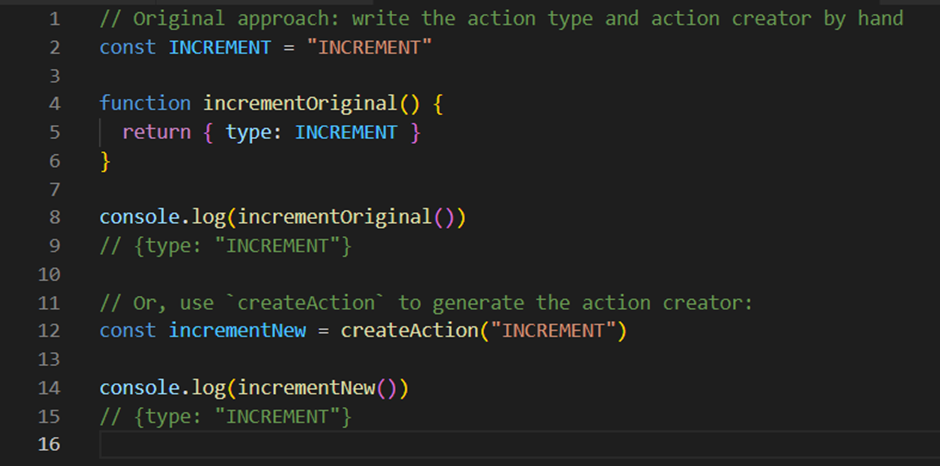Click the INCREMENT constant name on line 2
Screen dimensions: 940x466
click(219, 47)
